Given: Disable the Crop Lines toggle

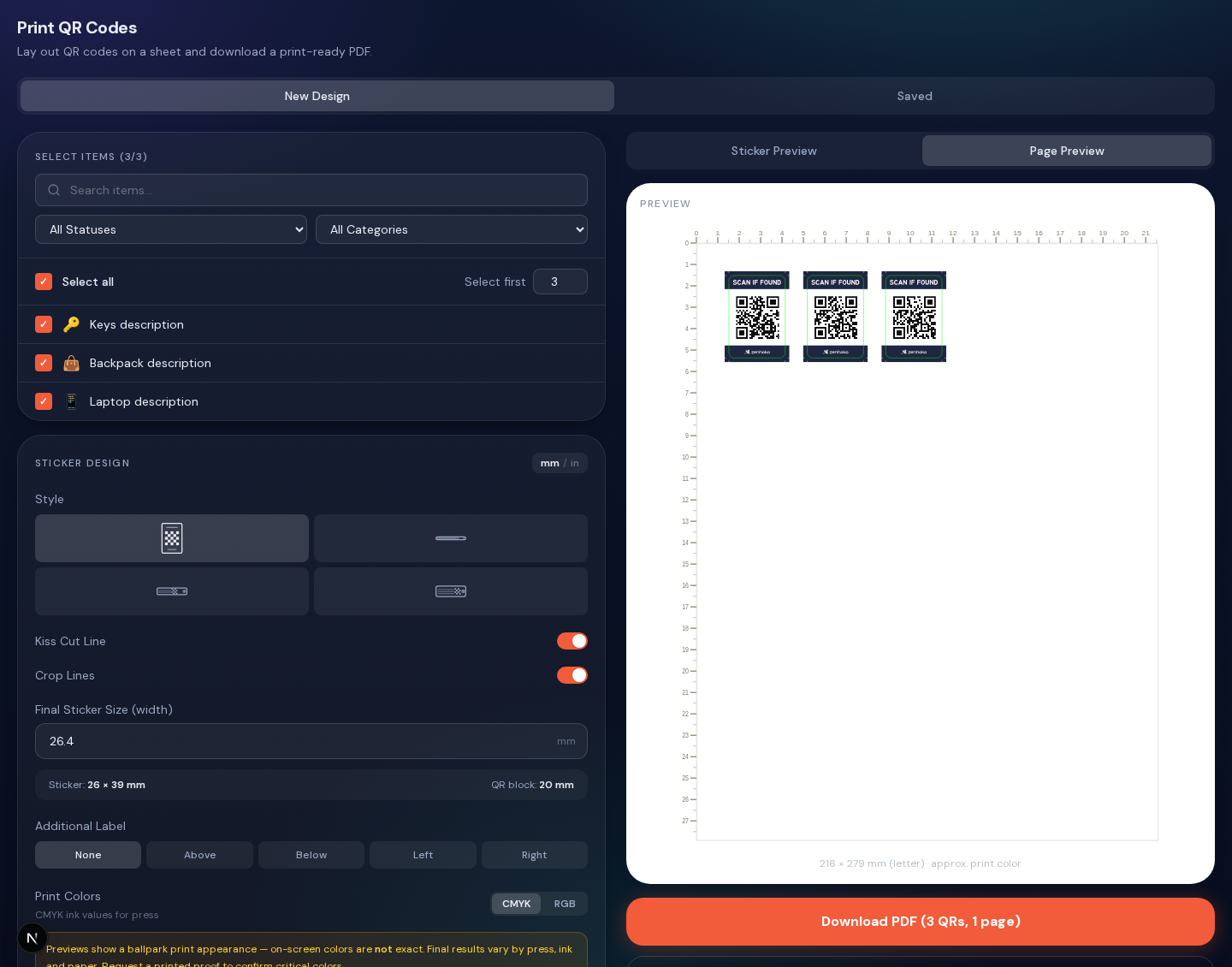Looking at the screenshot, I should (x=572, y=675).
